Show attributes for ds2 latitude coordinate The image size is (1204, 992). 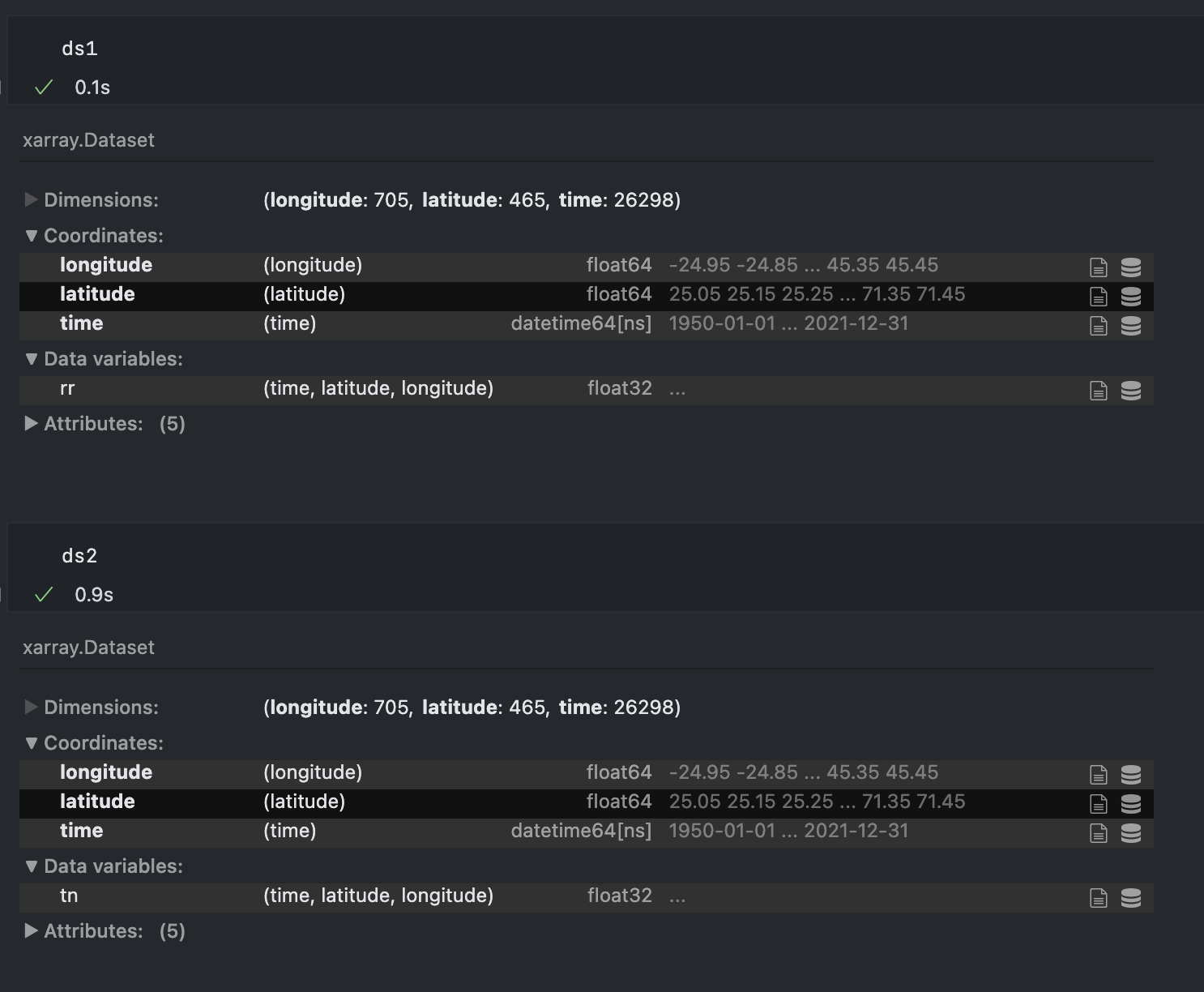tap(1099, 803)
